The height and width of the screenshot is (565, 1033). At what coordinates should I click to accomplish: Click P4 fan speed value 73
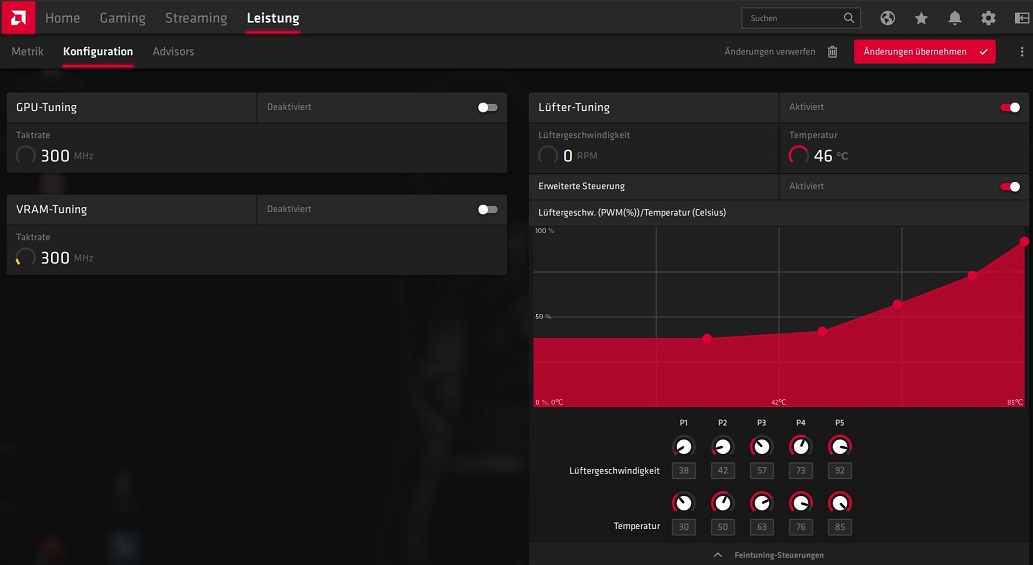[x=800, y=471]
